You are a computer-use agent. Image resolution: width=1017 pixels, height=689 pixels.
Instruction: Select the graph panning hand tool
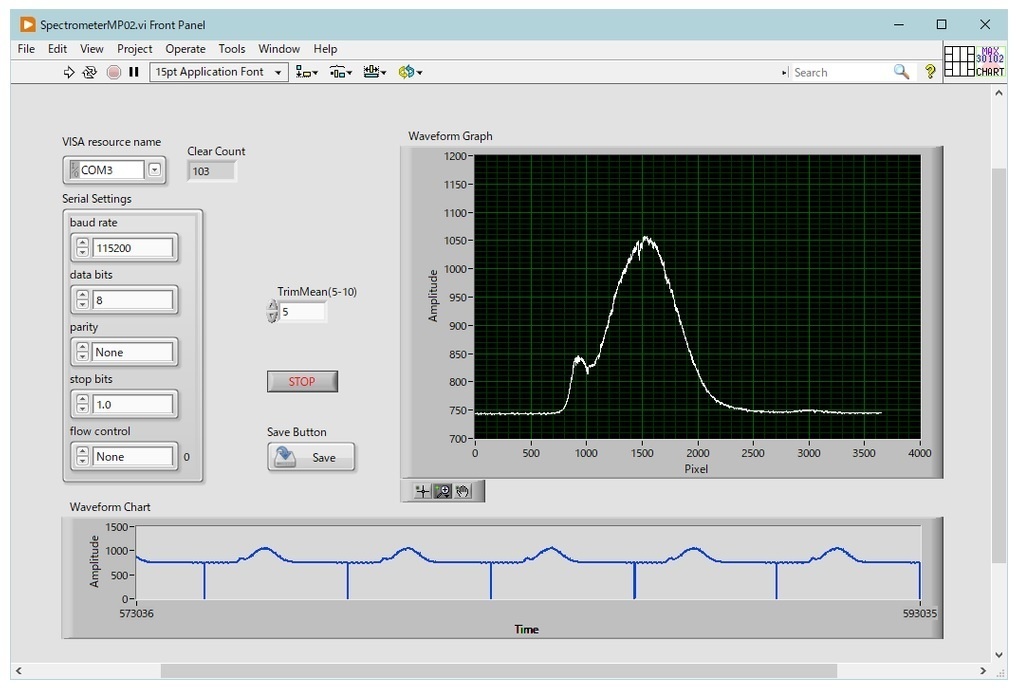[x=462, y=491]
